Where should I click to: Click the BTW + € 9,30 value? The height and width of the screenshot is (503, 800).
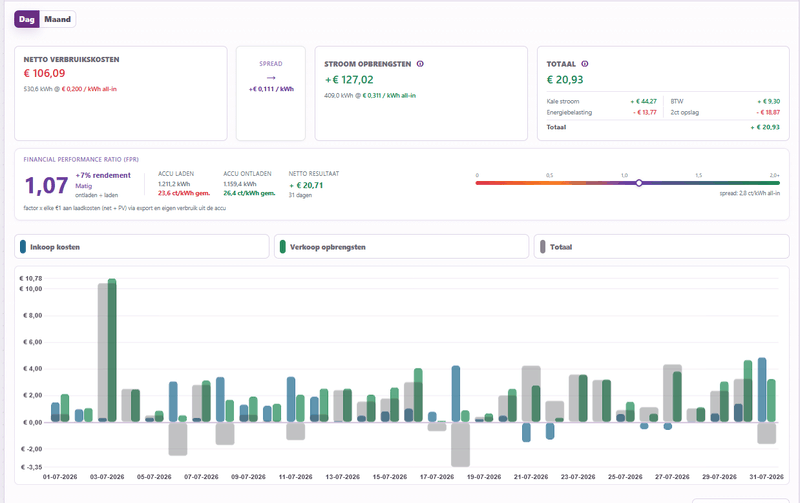coord(768,102)
